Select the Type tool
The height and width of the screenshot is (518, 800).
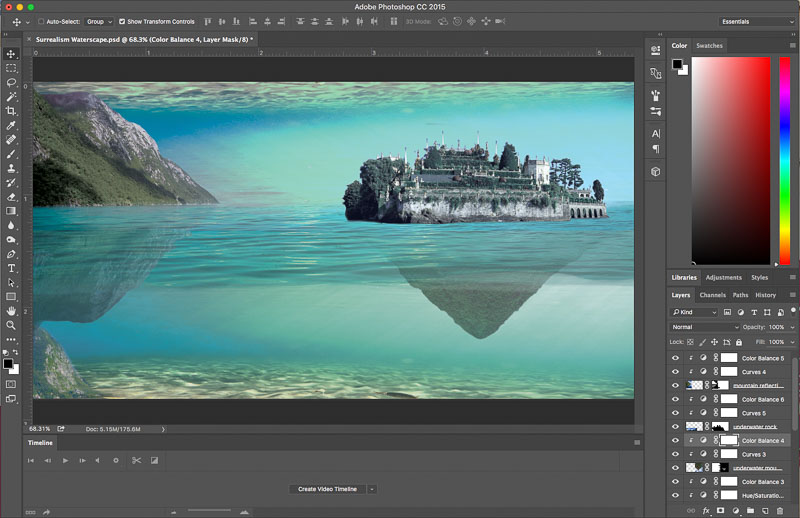11,268
